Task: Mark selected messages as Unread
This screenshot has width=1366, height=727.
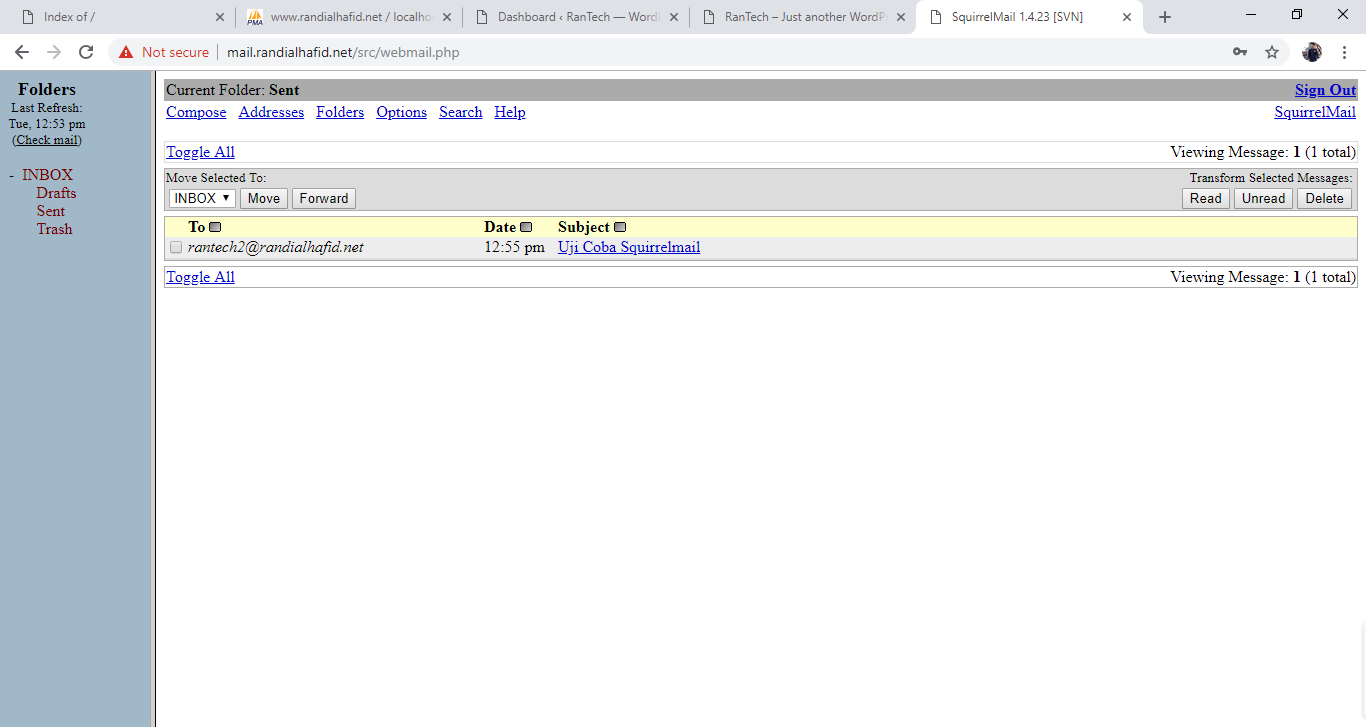Action: pyautogui.click(x=1263, y=198)
